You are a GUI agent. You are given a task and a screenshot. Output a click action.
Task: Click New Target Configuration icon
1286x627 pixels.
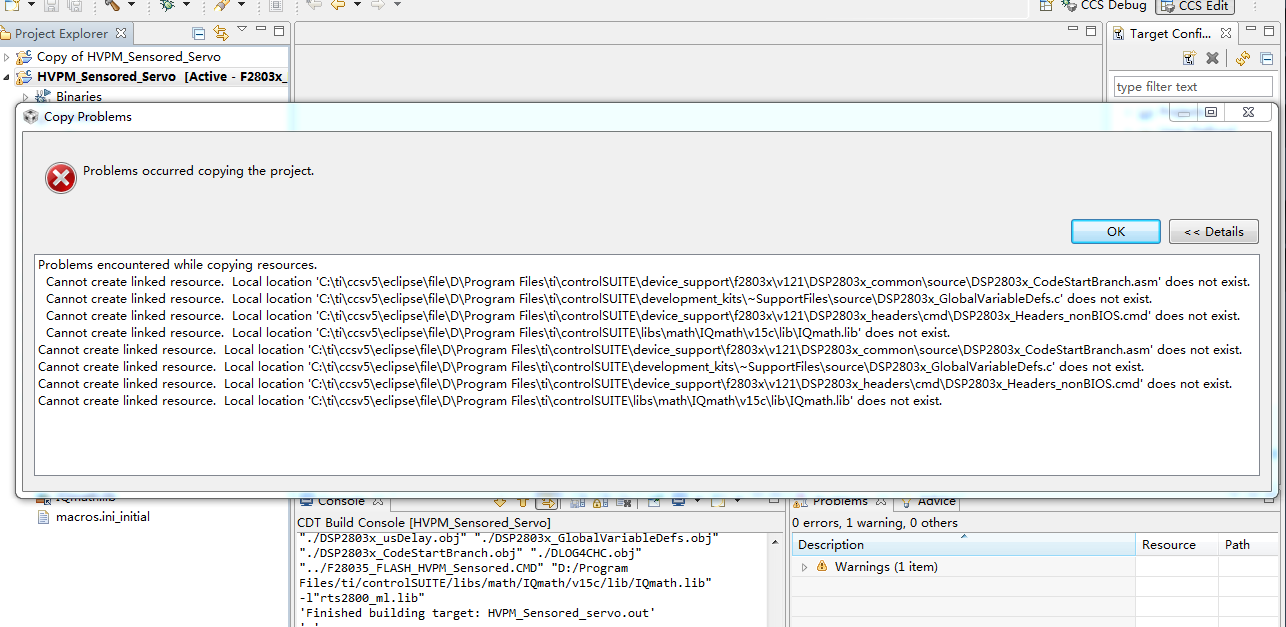coord(1189,59)
